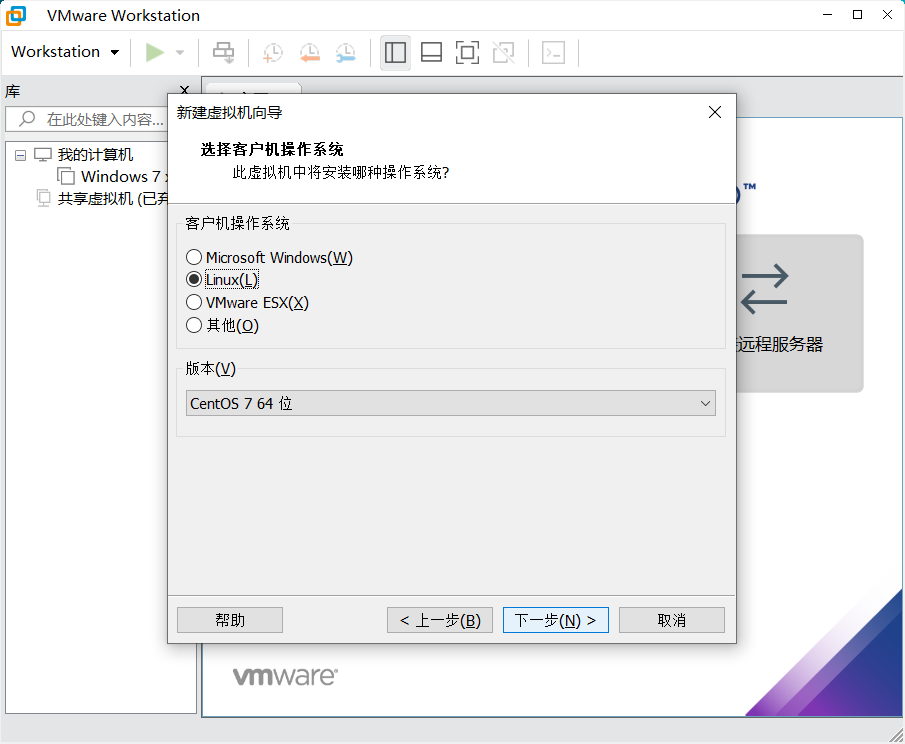Toggle the thumbnail bar view icon
Screen dimensions: 905x744
click(431, 53)
